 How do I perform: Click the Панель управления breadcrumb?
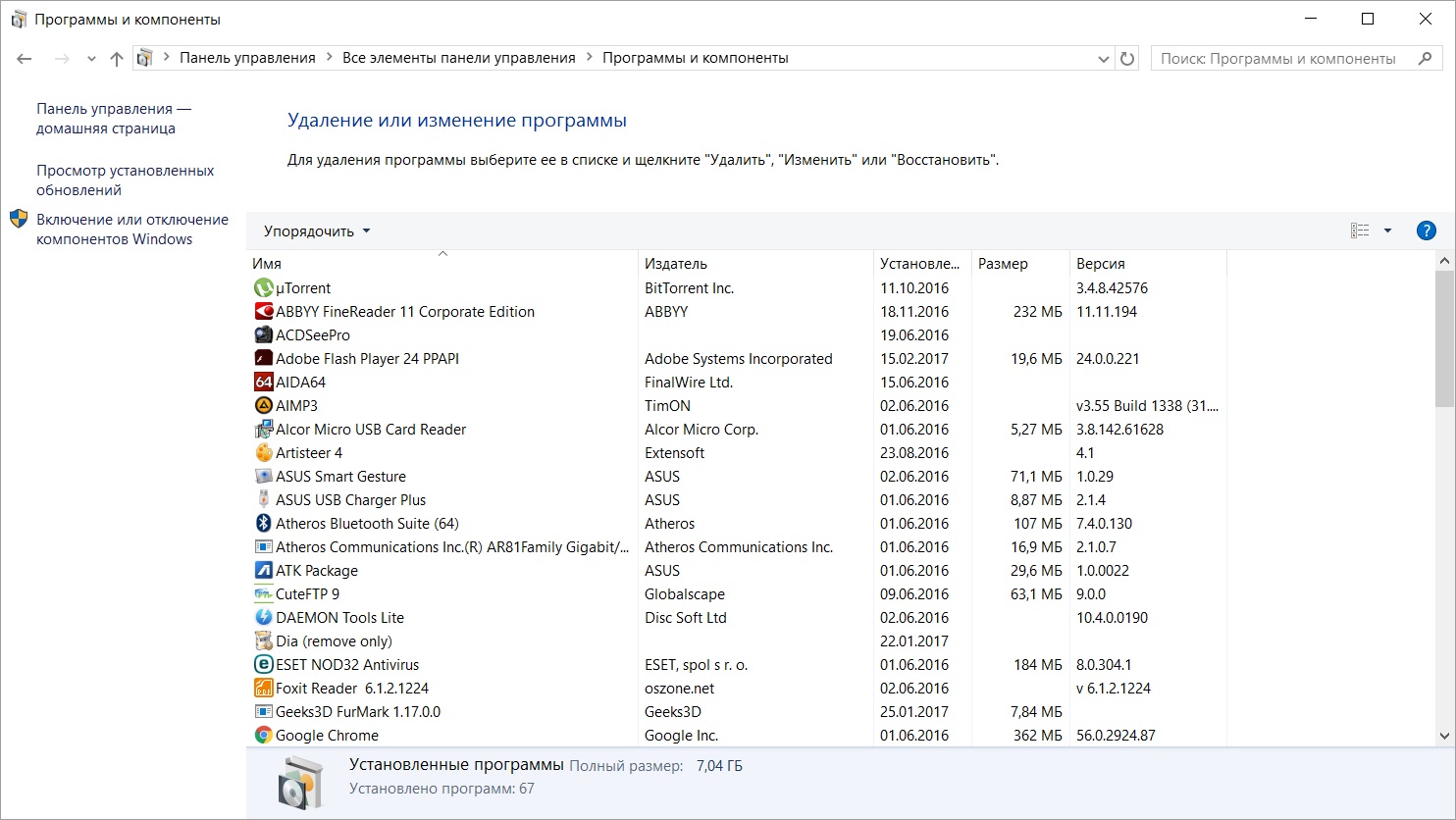[x=247, y=58]
